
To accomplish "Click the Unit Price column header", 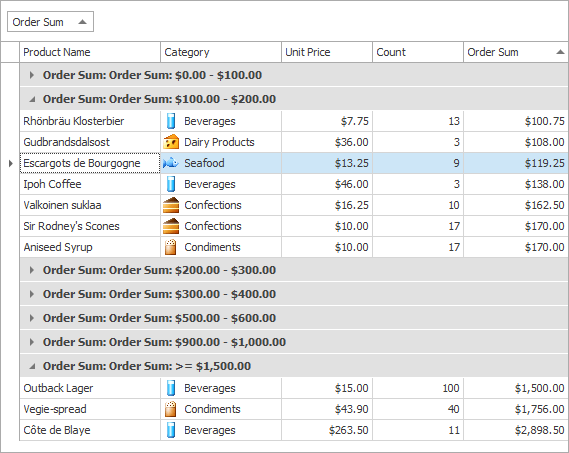I will 327,52.
